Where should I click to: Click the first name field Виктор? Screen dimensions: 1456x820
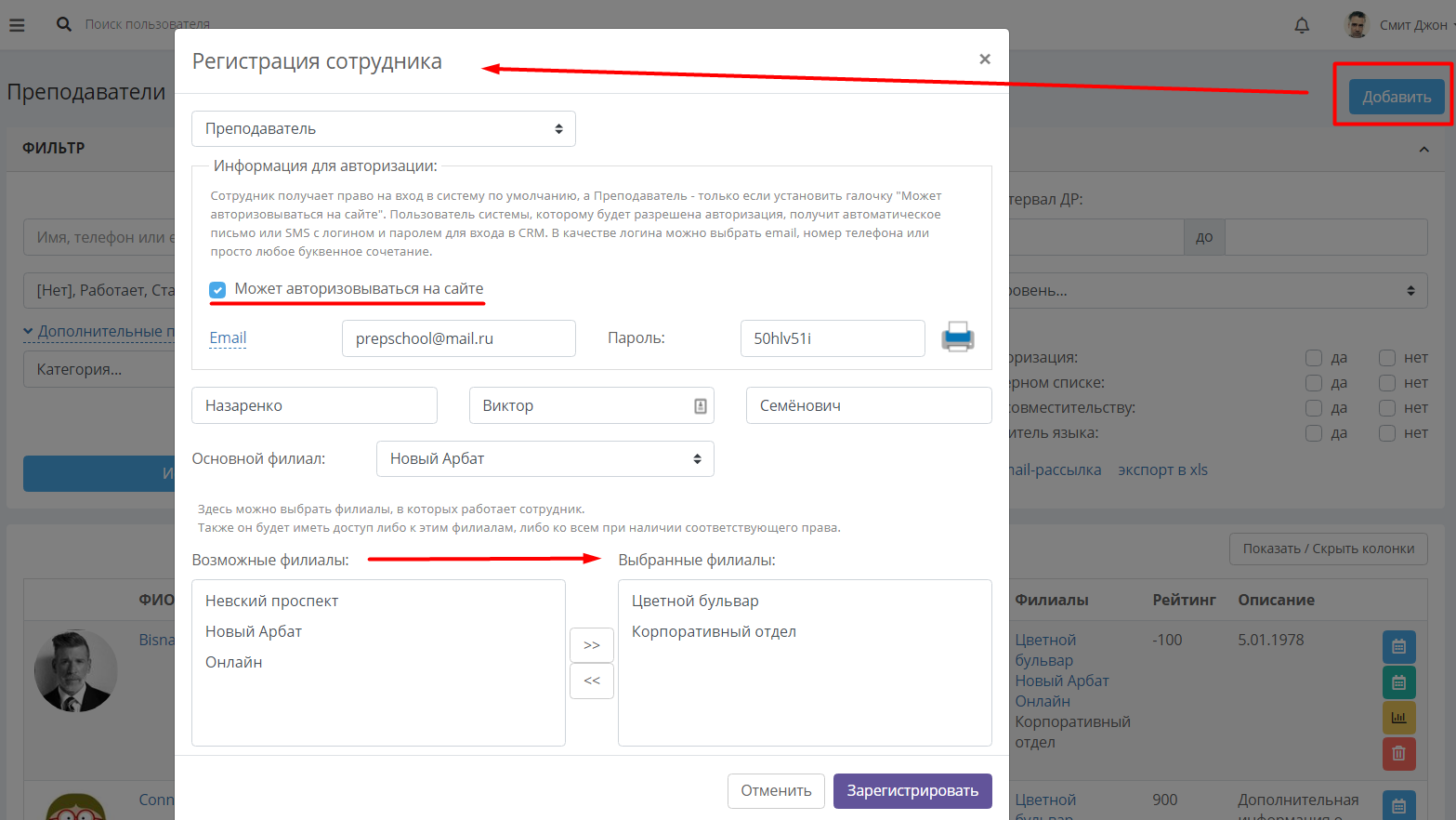click(592, 406)
